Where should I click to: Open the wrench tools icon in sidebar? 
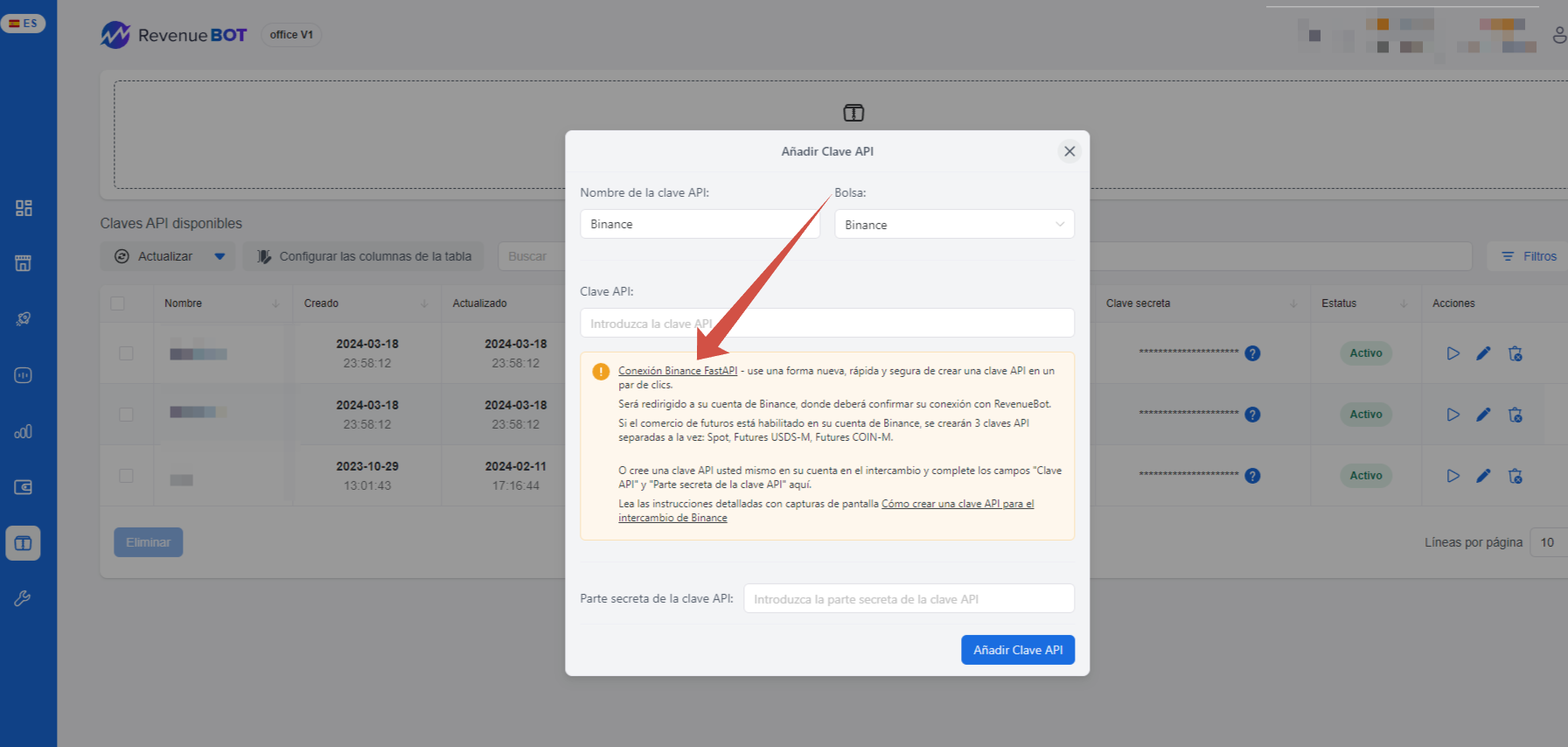(24, 599)
